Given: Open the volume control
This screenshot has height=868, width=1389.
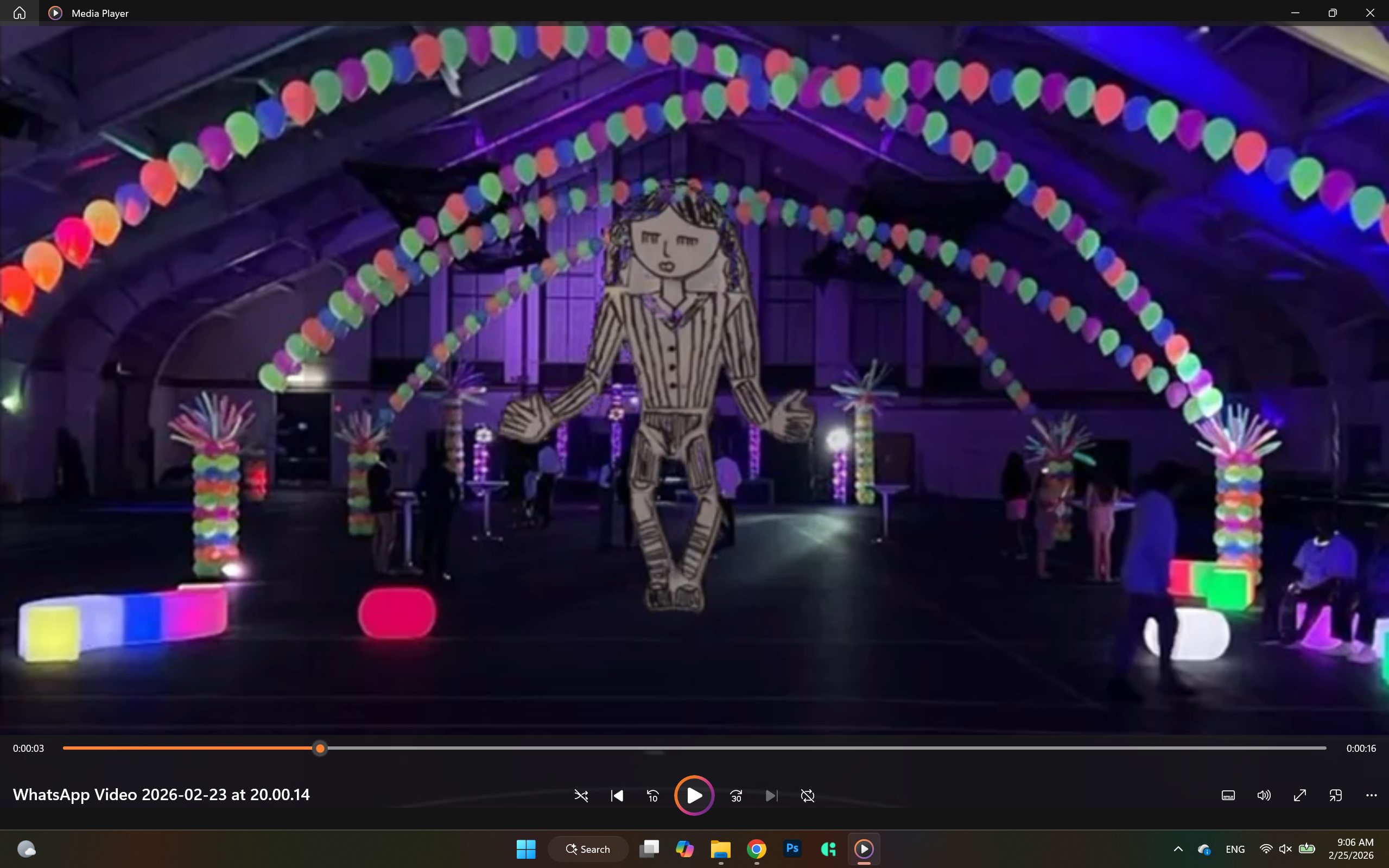Looking at the screenshot, I should click(x=1263, y=795).
